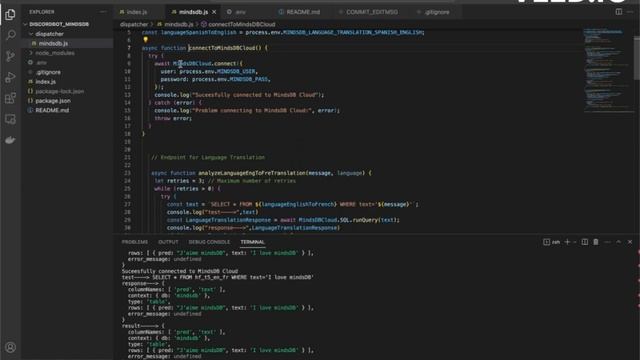The height and width of the screenshot is (360, 640).
Task: Open README.md in Explorer tree
Action: coord(52,110)
